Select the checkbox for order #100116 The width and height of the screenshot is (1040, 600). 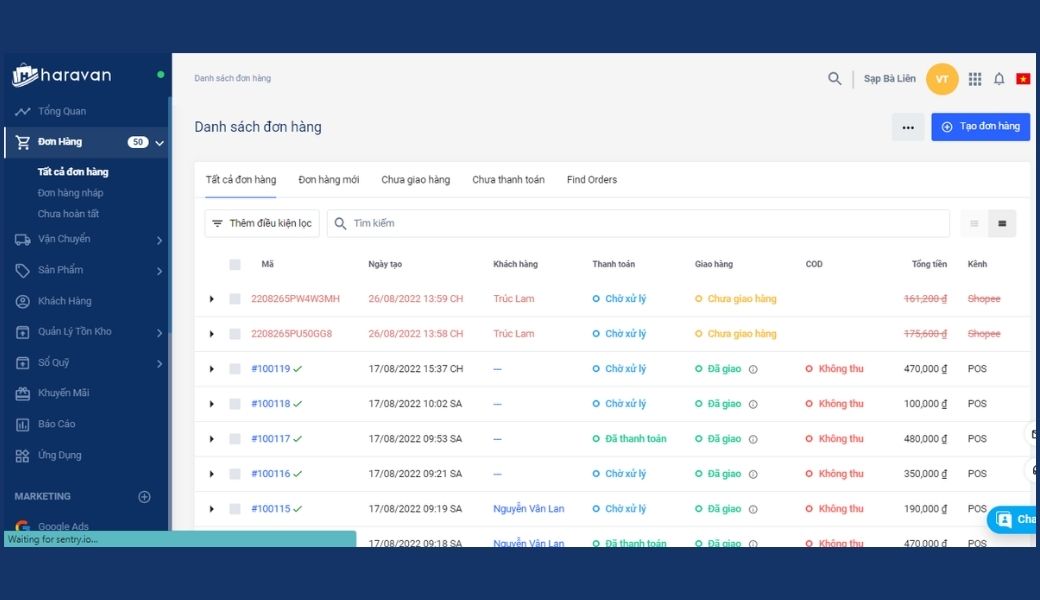click(x=235, y=474)
